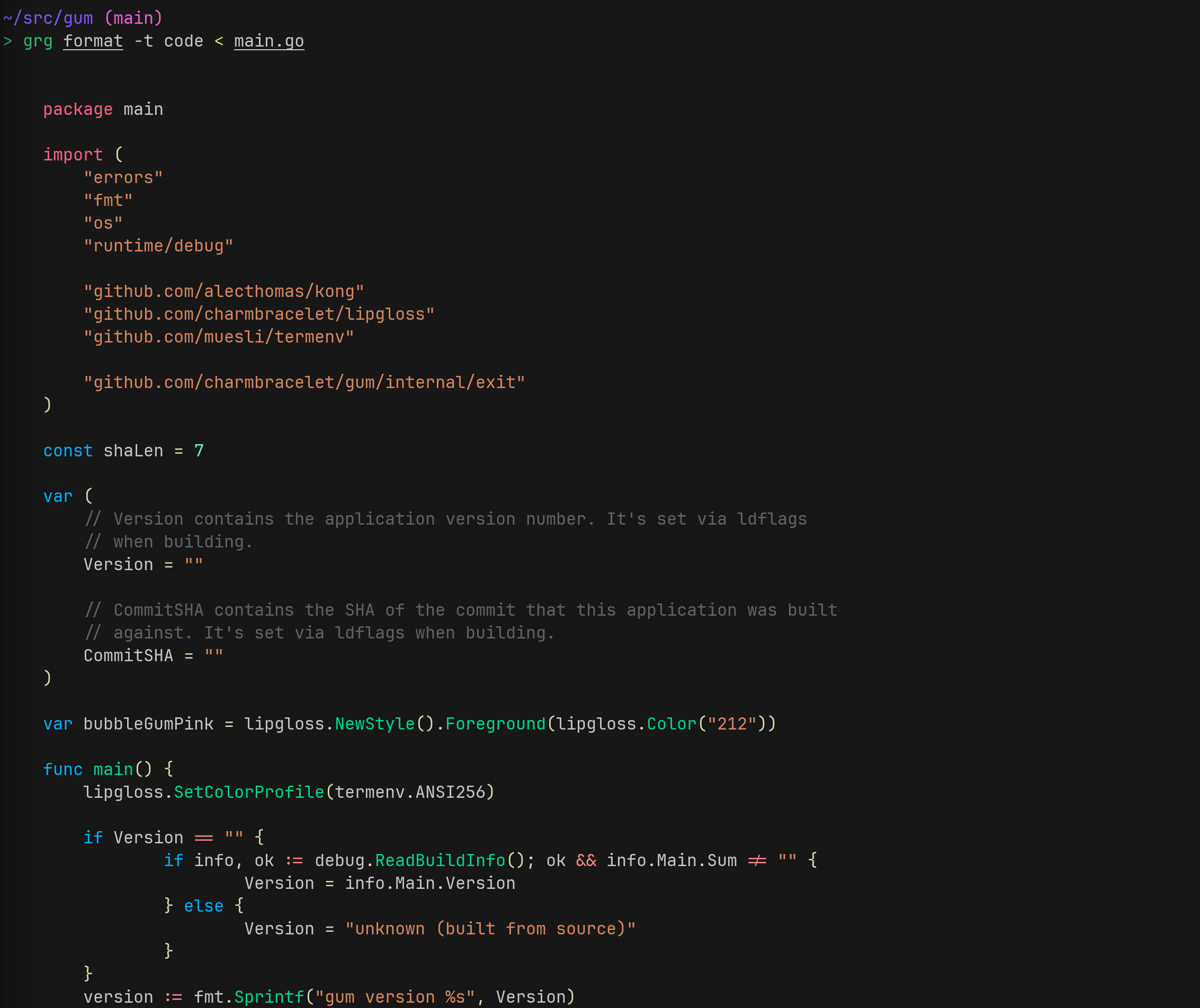Select the package main declaration
This screenshot has height=1008, width=1200.
coord(103,109)
